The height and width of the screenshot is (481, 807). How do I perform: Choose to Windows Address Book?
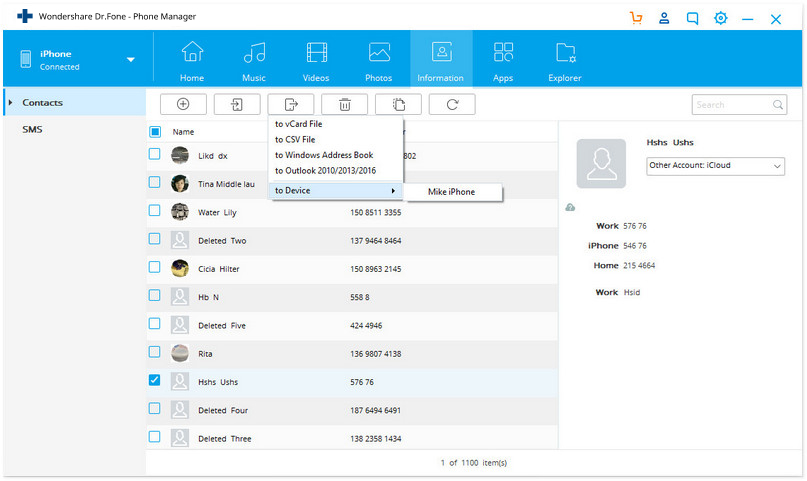[x=324, y=155]
